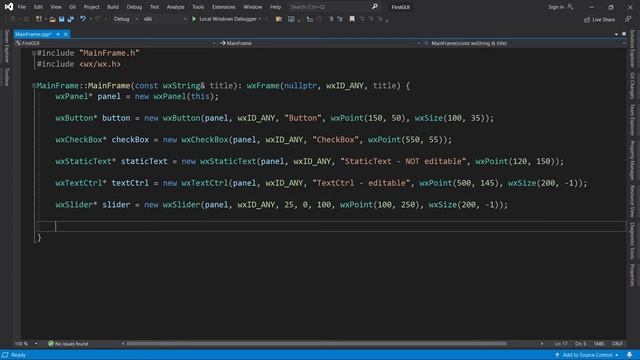Open the Edit menu
Viewport: 640px width, 360px height.
pos(38,7)
